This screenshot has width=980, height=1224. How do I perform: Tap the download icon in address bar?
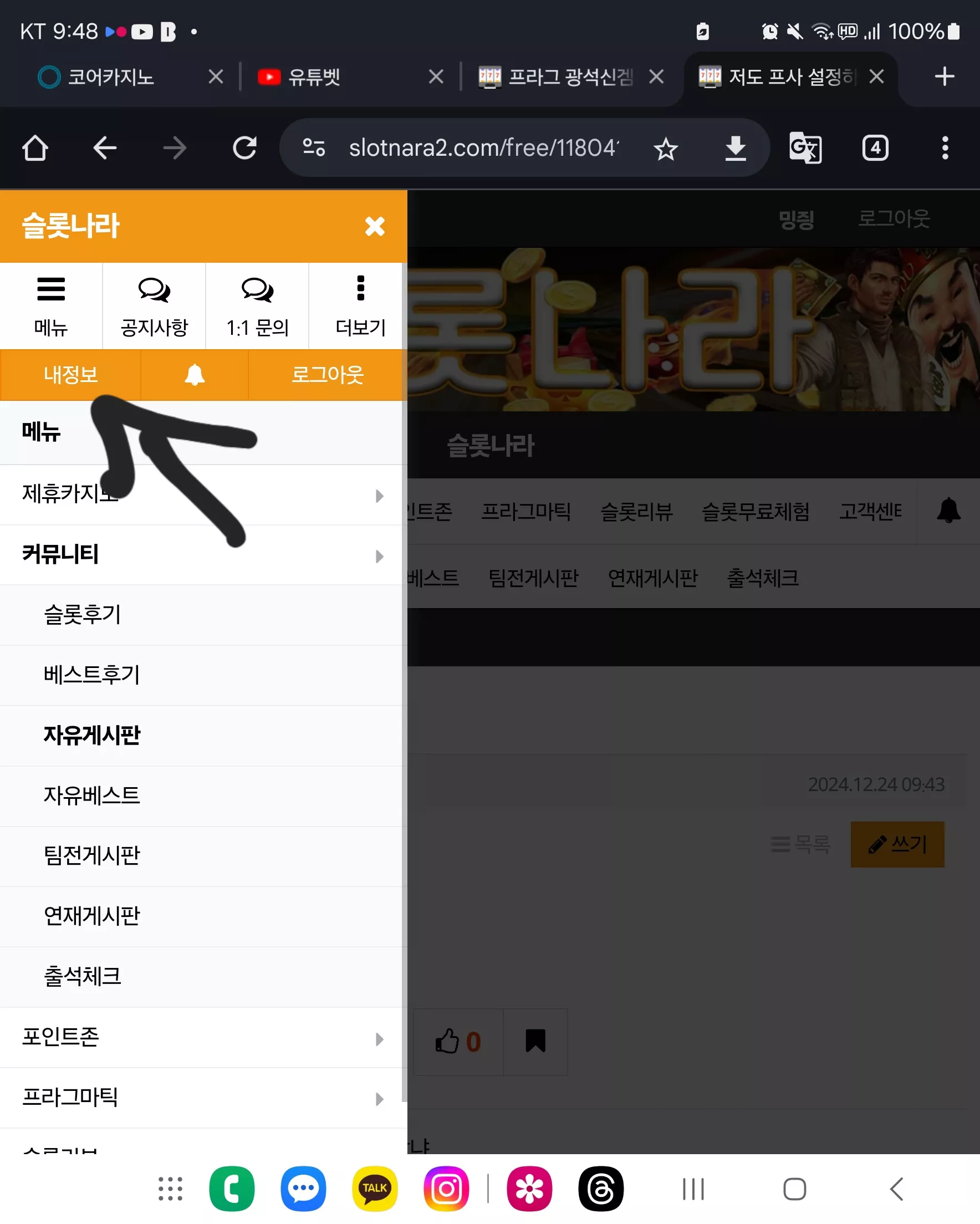tap(736, 148)
